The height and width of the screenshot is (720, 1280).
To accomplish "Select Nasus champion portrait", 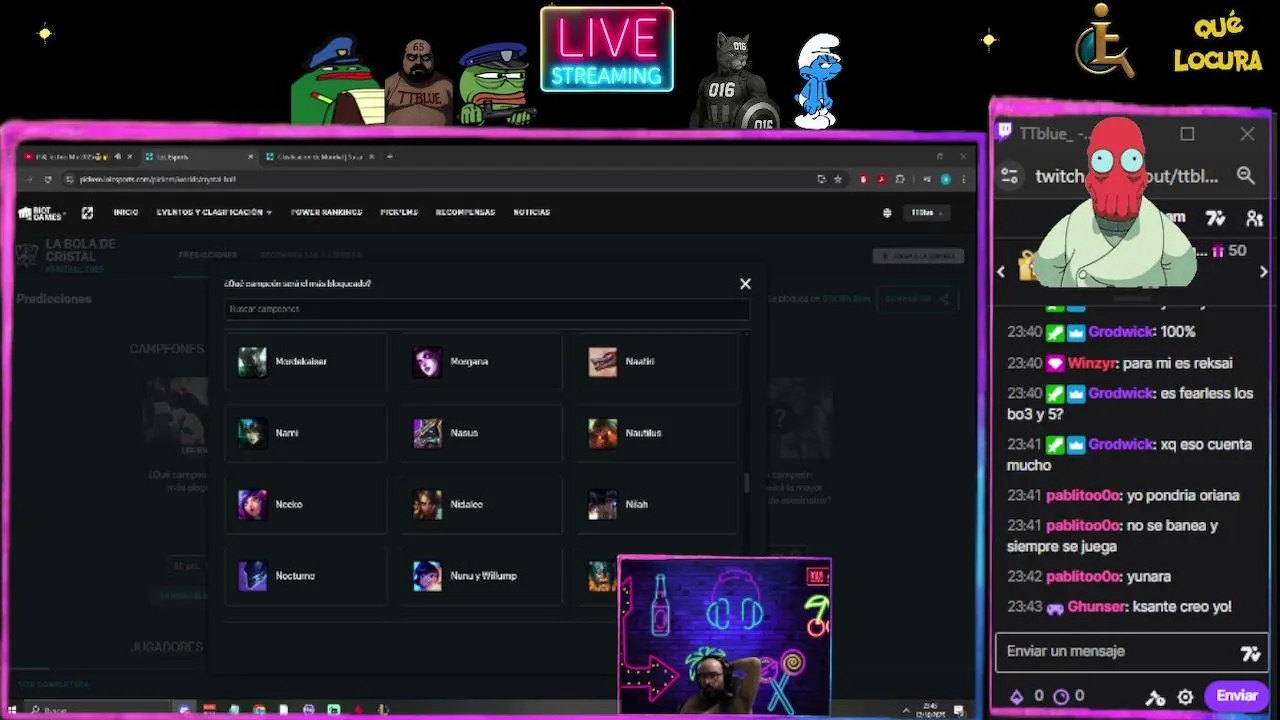I will (427, 433).
